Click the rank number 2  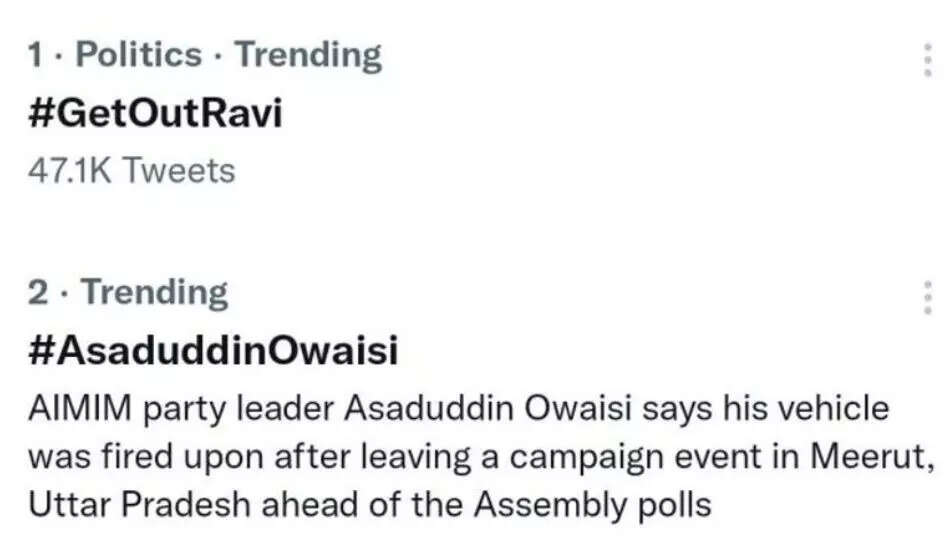38,293
